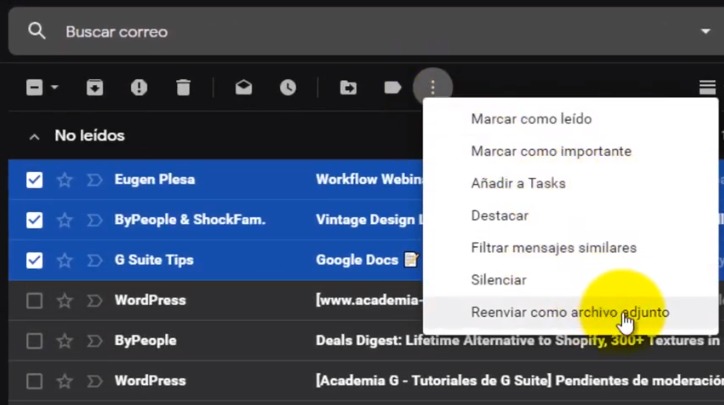Mark ByPeople Deals Digest important
This screenshot has height=405, width=724.
point(95,341)
